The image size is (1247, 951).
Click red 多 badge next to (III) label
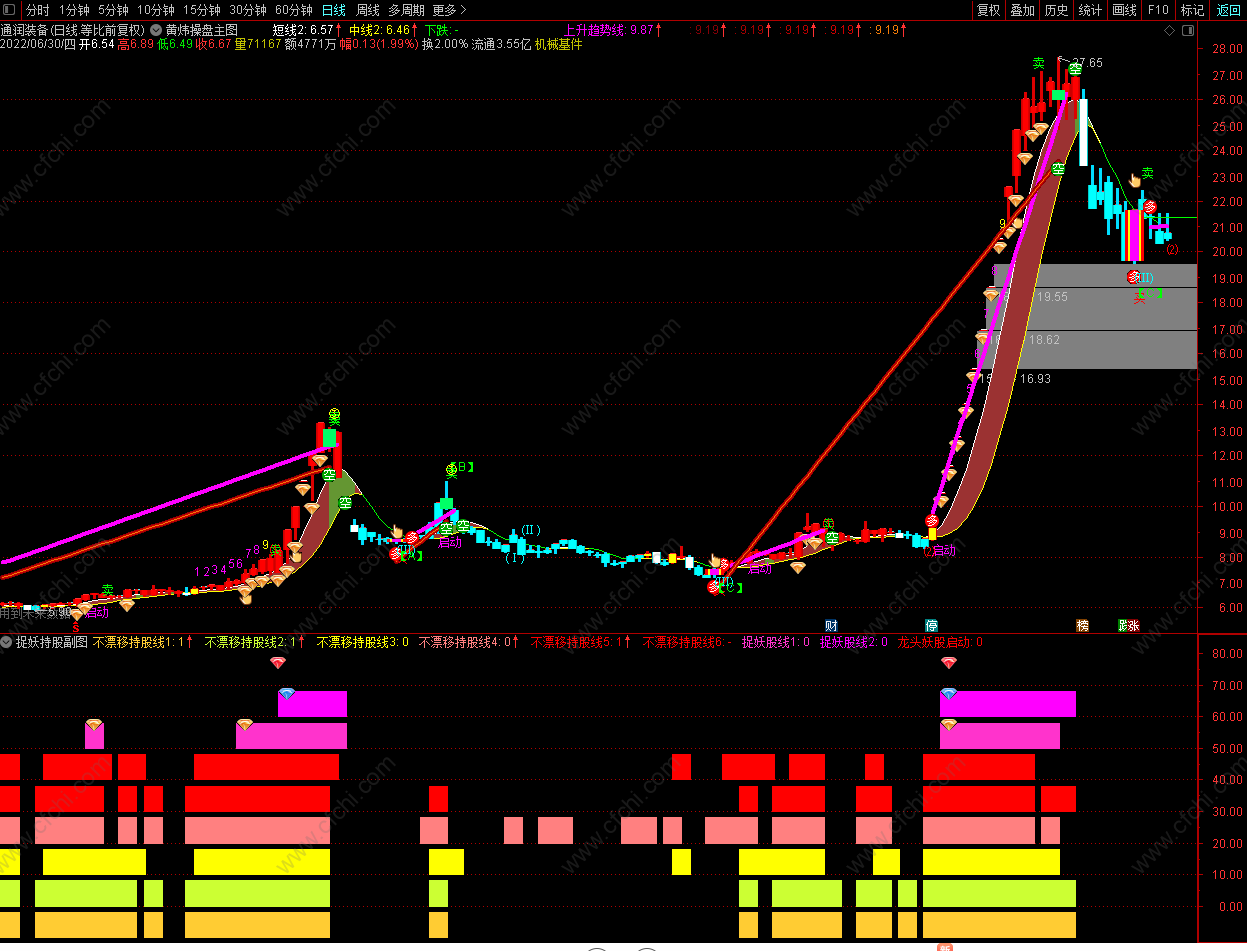pos(1133,277)
